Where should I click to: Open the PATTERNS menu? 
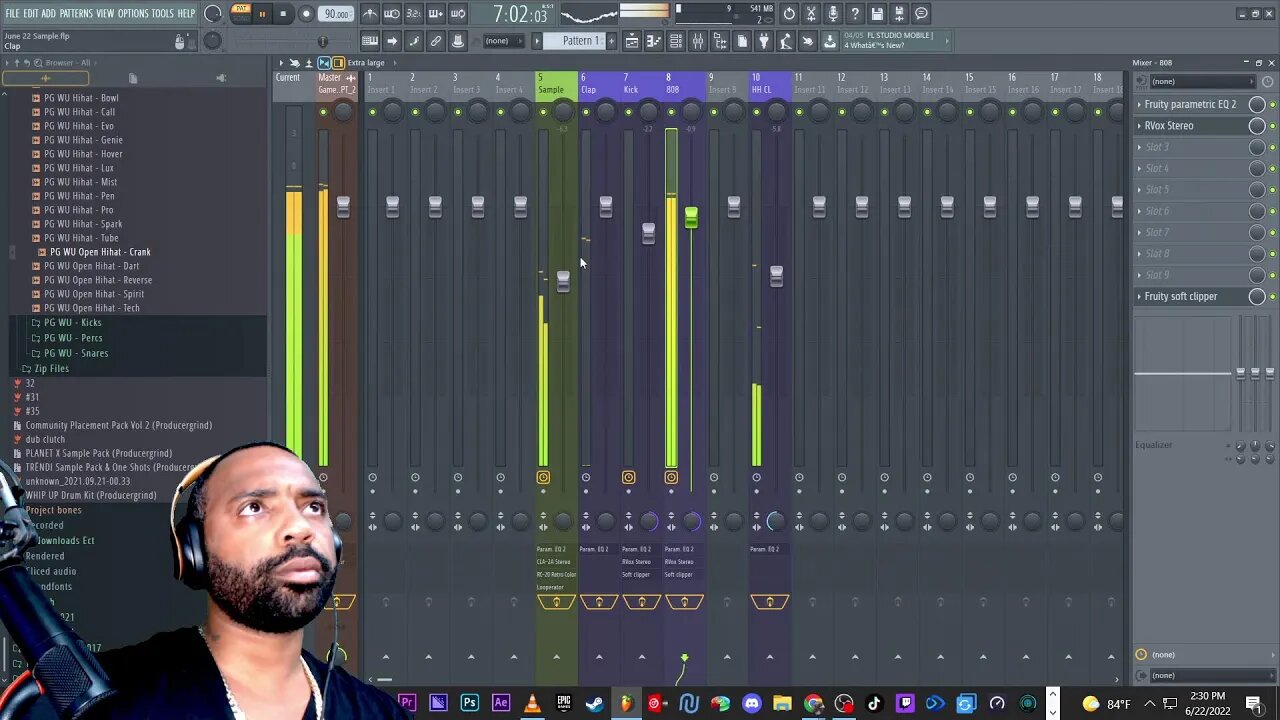76,14
